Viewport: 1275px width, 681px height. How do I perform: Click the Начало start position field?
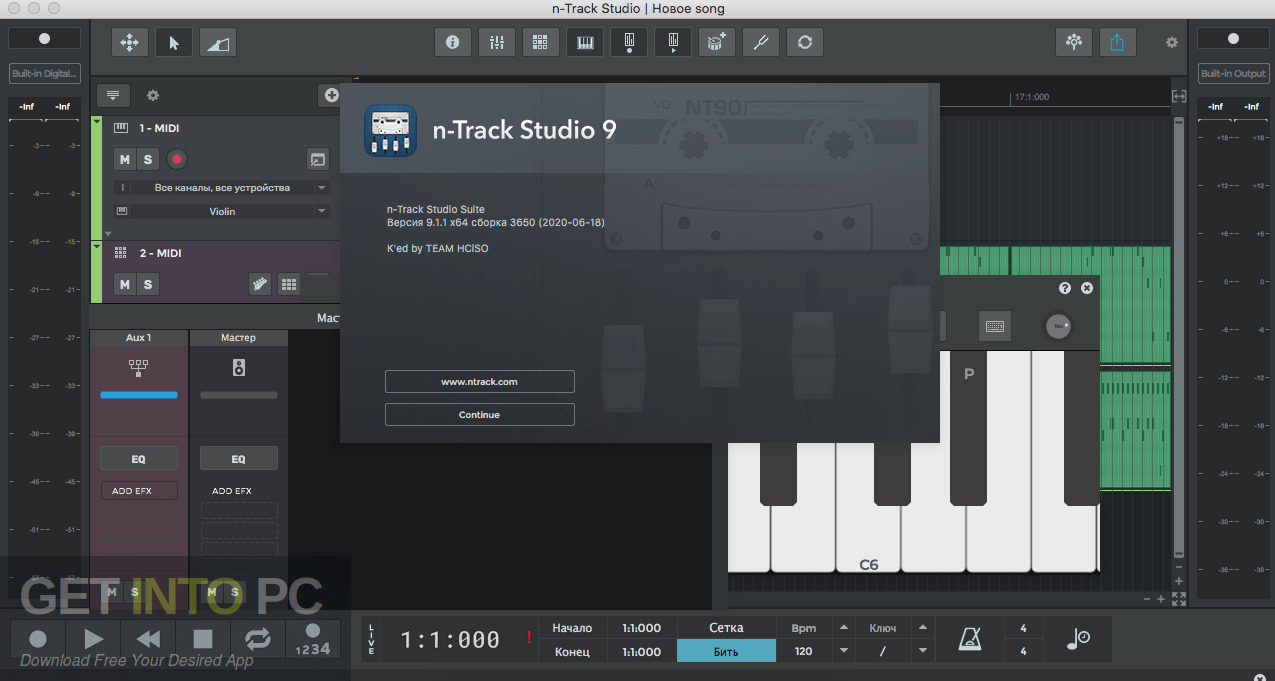pos(641,628)
